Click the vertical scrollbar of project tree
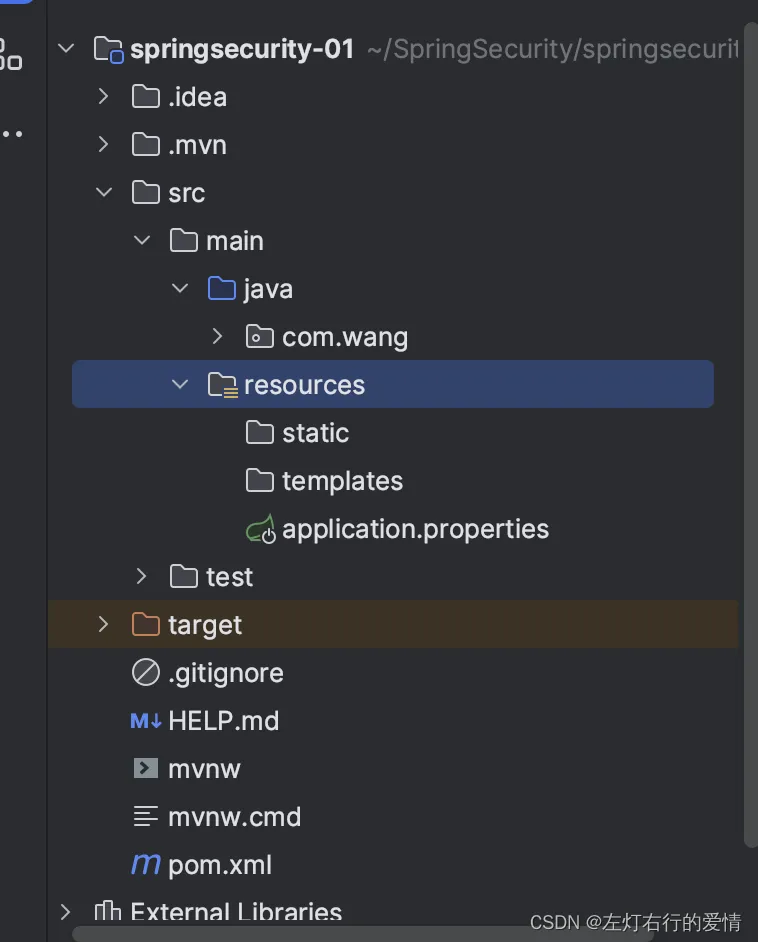Screen dimensions: 758x942 (x=750, y=434)
